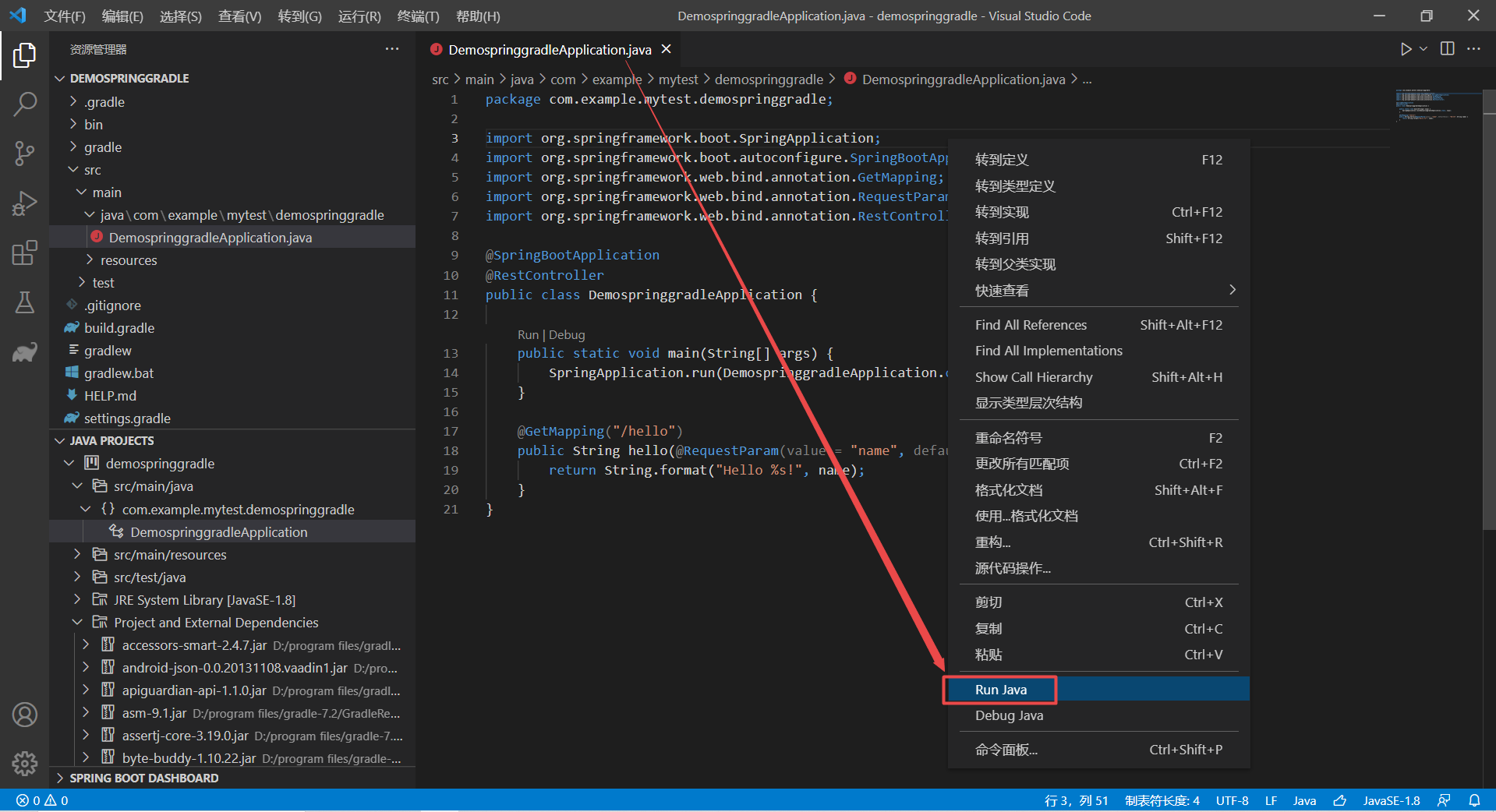Choose Find All References in context menu

coord(1098,325)
